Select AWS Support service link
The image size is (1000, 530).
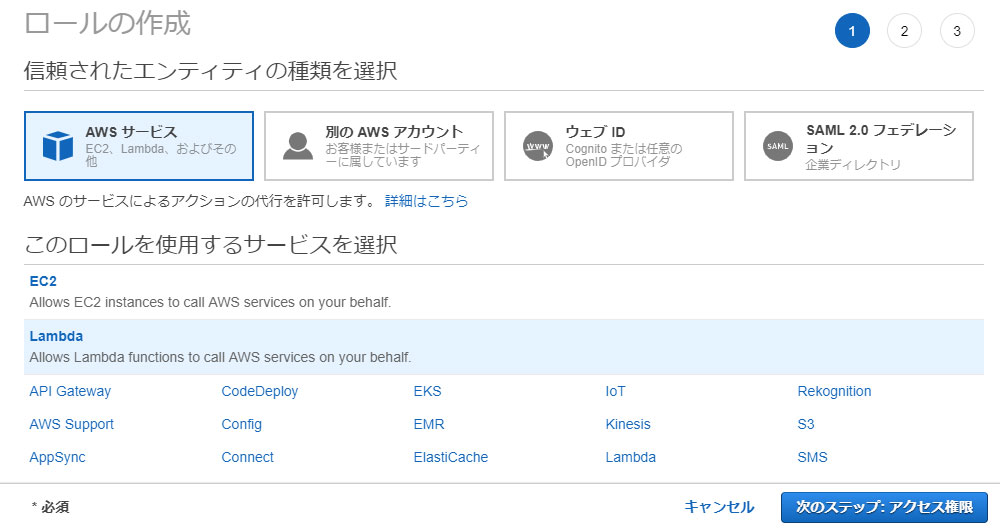pyautogui.click(x=71, y=424)
